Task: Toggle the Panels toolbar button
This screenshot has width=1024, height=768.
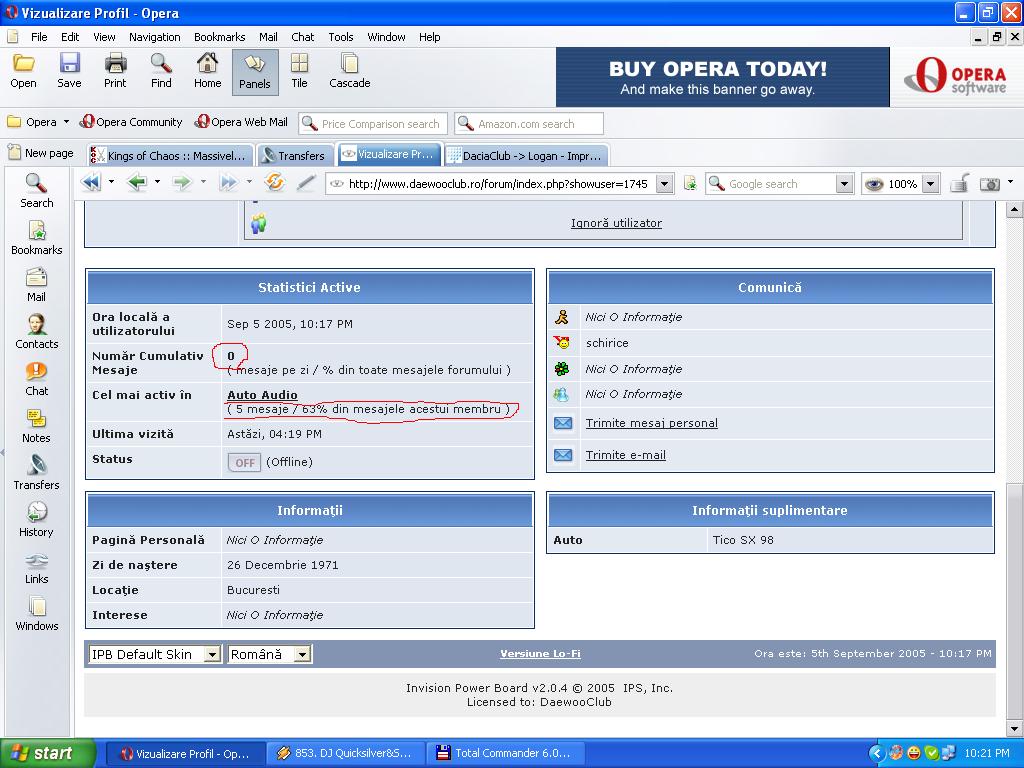Action: coord(255,72)
